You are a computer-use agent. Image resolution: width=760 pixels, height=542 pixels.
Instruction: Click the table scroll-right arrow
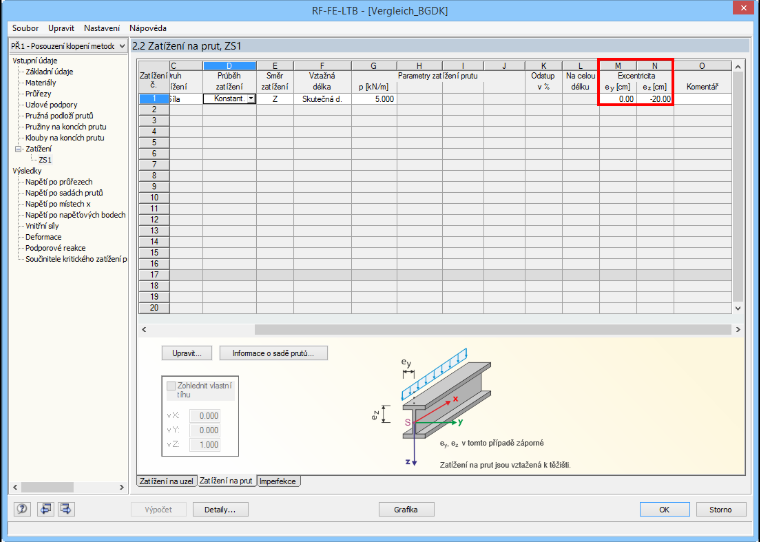pos(738,329)
